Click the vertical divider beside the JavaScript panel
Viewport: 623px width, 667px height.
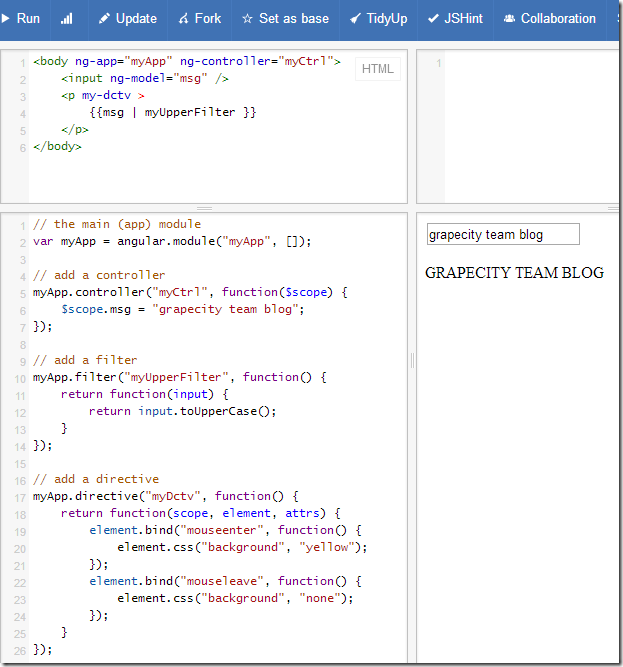coord(411,360)
